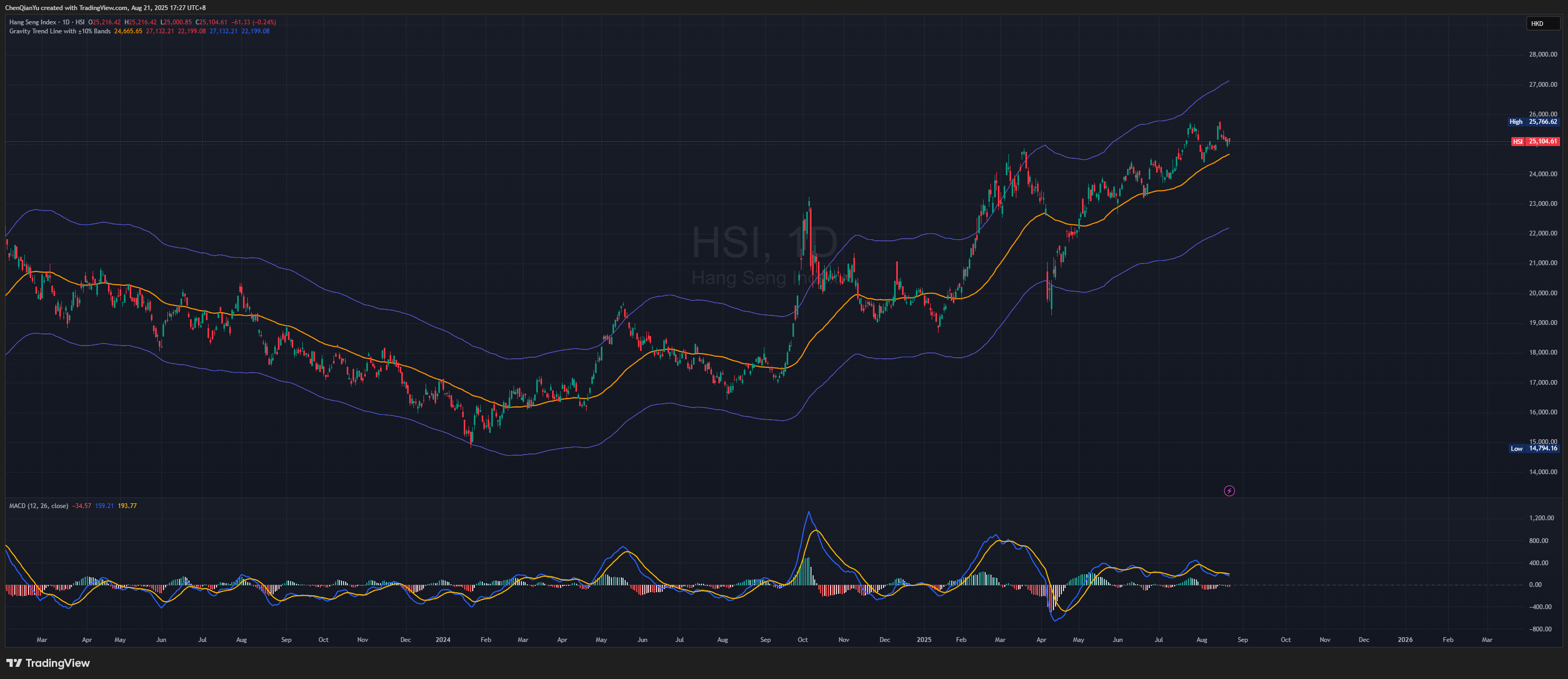The image size is (1568, 679).
Task: Select the Hang Seng Index · 1D · HSI legend title
Action: click(x=47, y=23)
